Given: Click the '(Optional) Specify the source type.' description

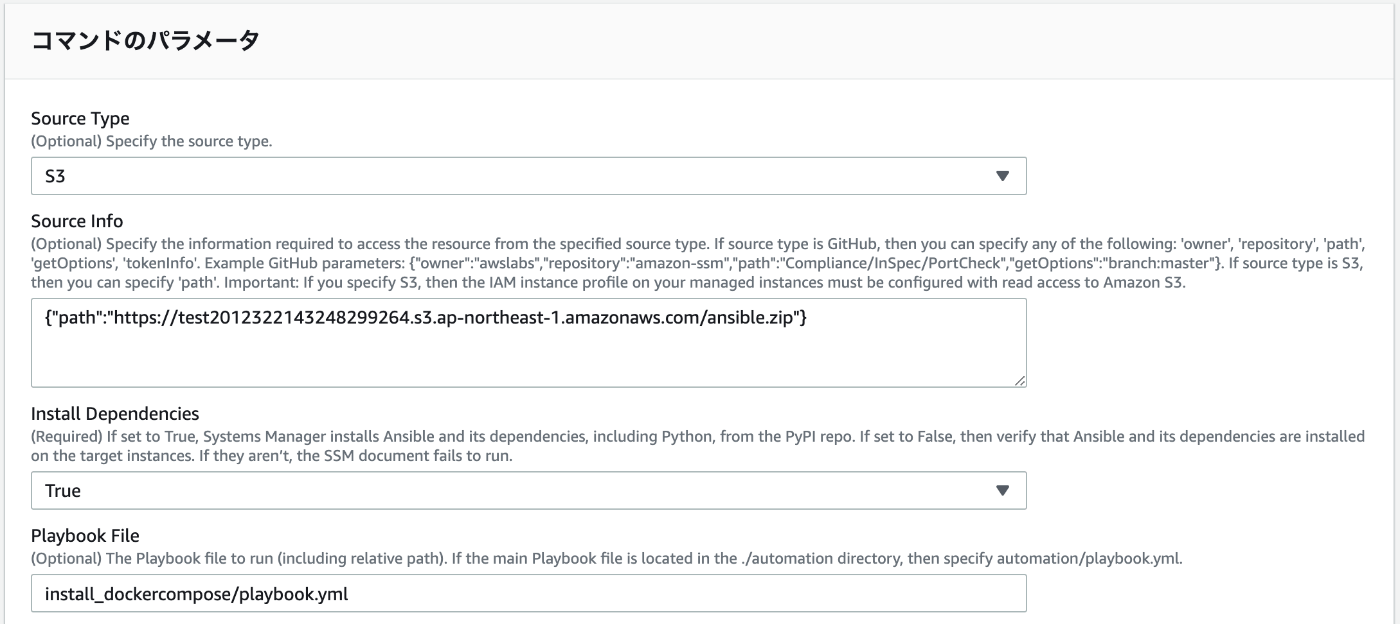Looking at the screenshot, I should [151, 141].
